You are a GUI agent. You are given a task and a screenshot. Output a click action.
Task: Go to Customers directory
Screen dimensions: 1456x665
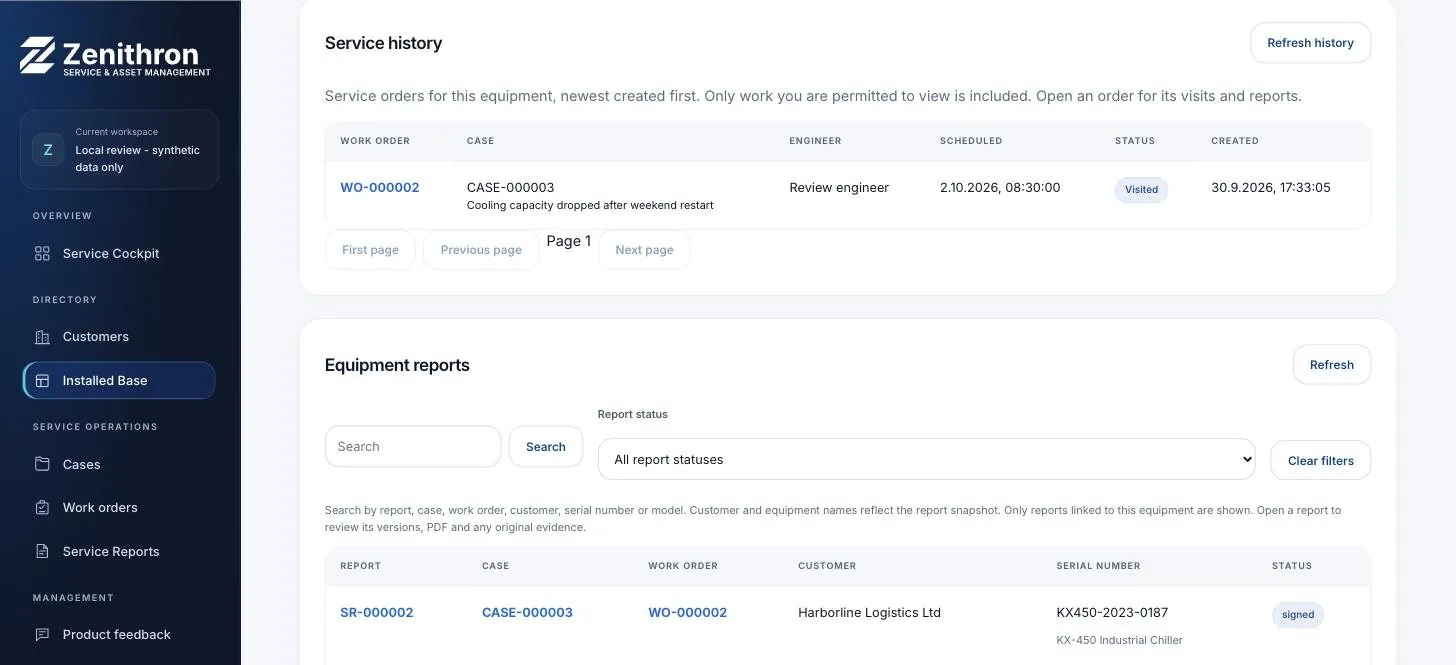click(119, 337)
